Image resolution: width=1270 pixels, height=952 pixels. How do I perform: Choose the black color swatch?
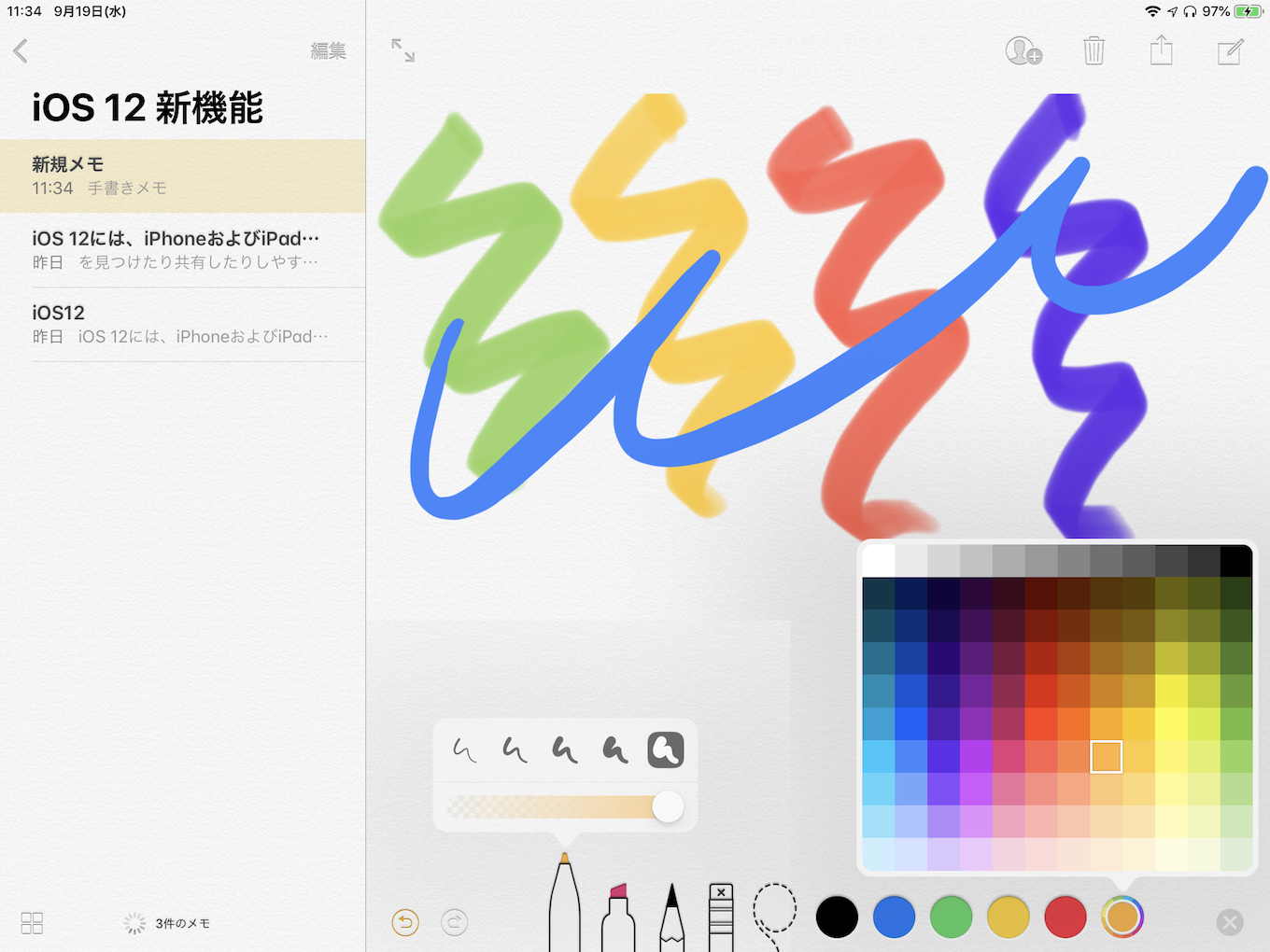coord(837,917)
